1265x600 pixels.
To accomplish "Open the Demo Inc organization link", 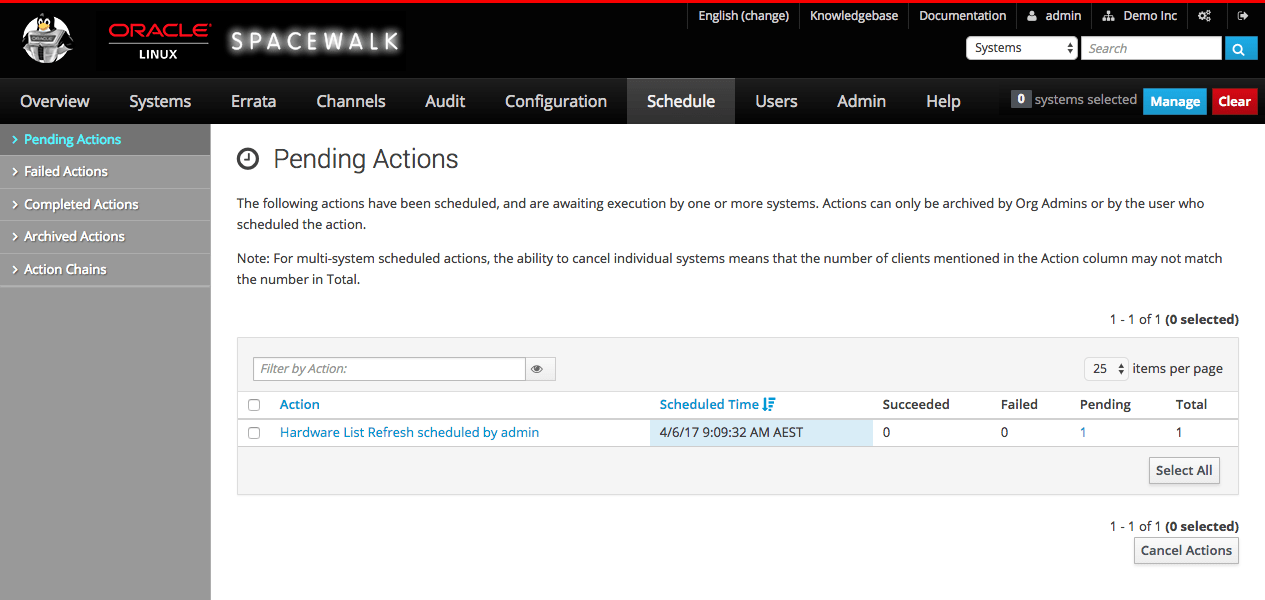I will click(x=1140, y=16).
